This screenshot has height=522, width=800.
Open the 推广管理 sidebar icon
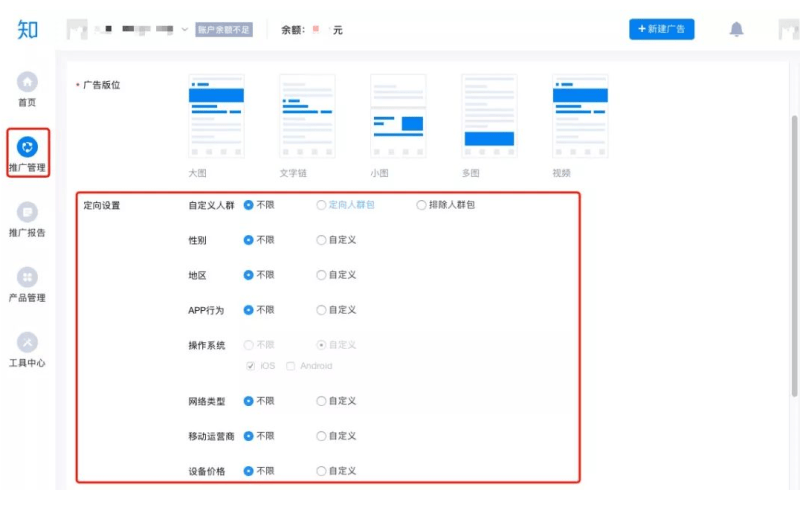pyautogui.click(x=27, y=147)
